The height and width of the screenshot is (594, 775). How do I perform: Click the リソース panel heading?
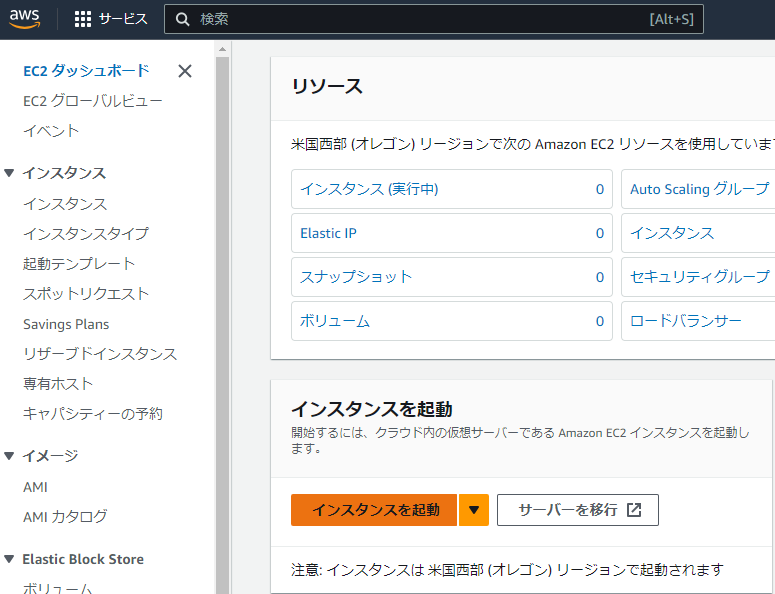(327, 86)
